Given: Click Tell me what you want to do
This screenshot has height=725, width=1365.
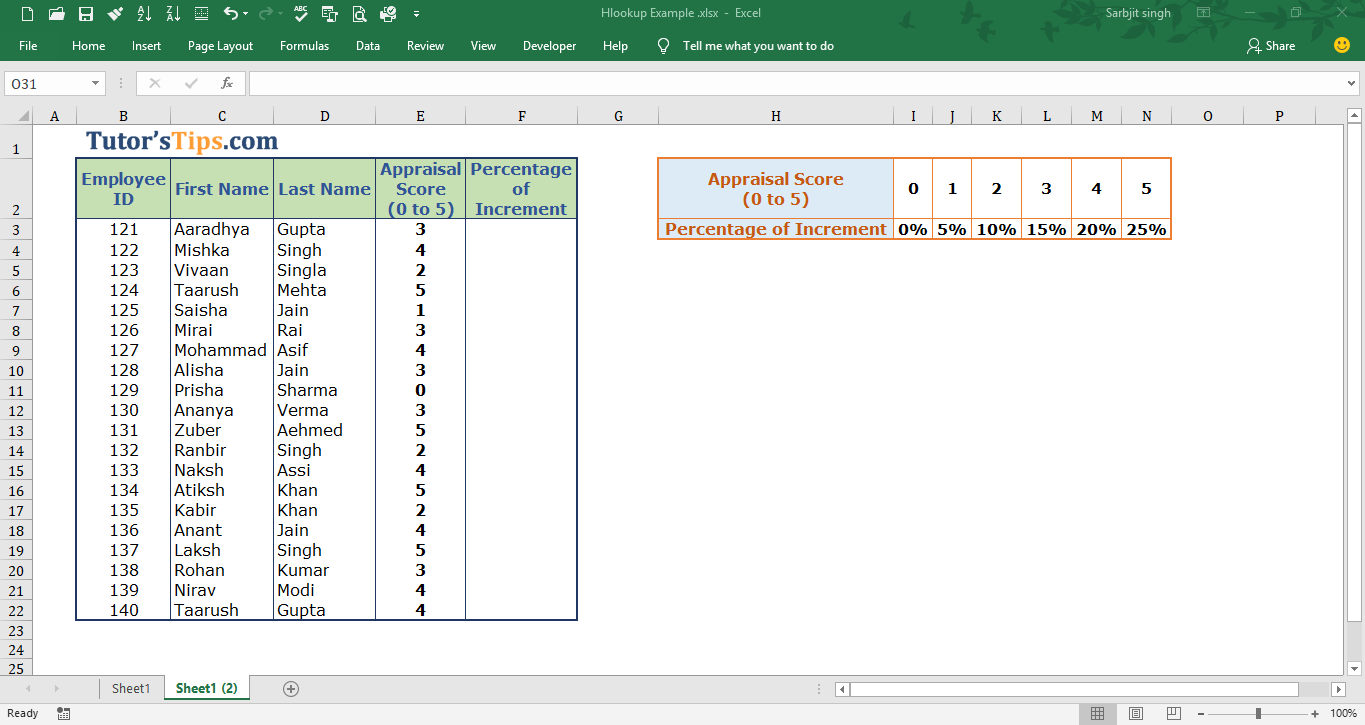Looking at the screenshot, I should (x=758, y=46).
